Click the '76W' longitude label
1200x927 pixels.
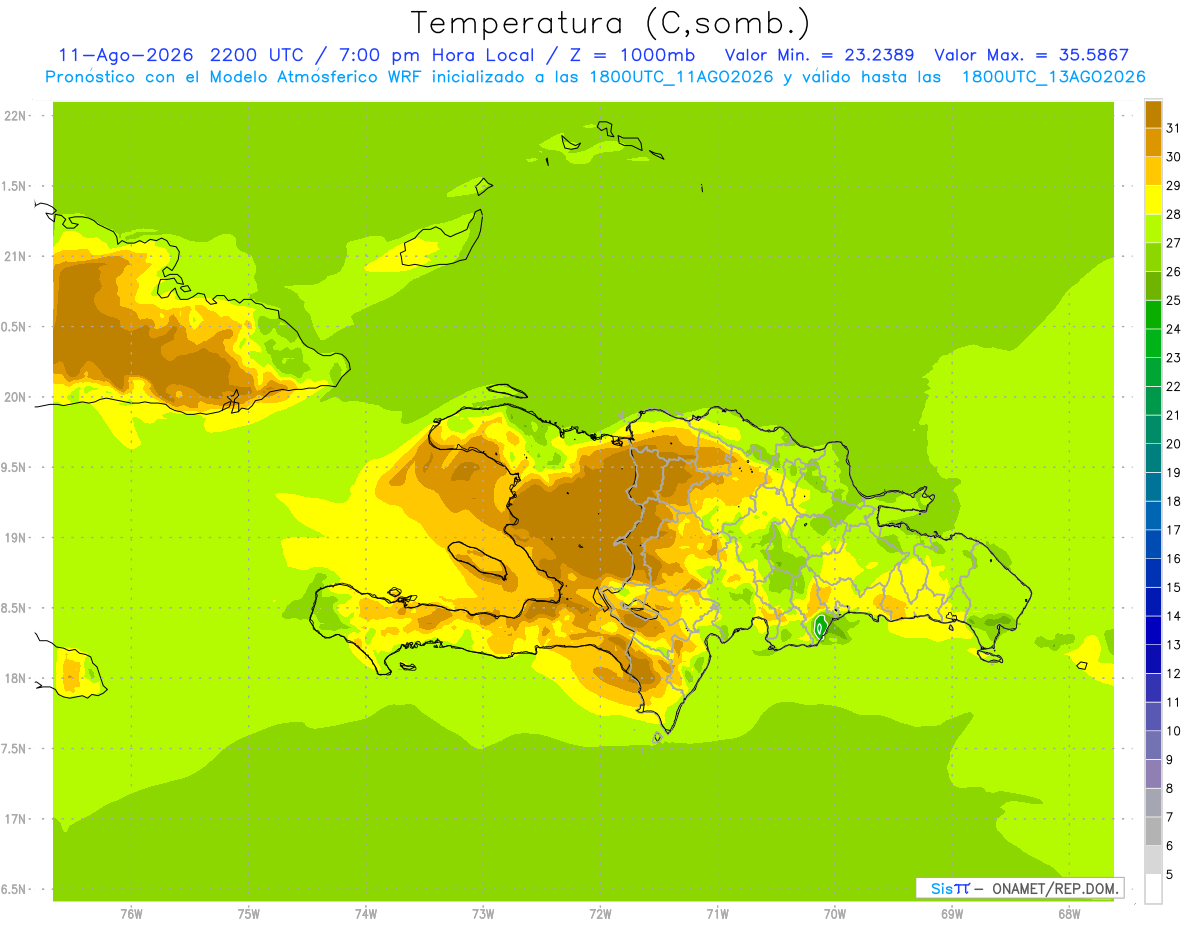click(x=131, y=914)
